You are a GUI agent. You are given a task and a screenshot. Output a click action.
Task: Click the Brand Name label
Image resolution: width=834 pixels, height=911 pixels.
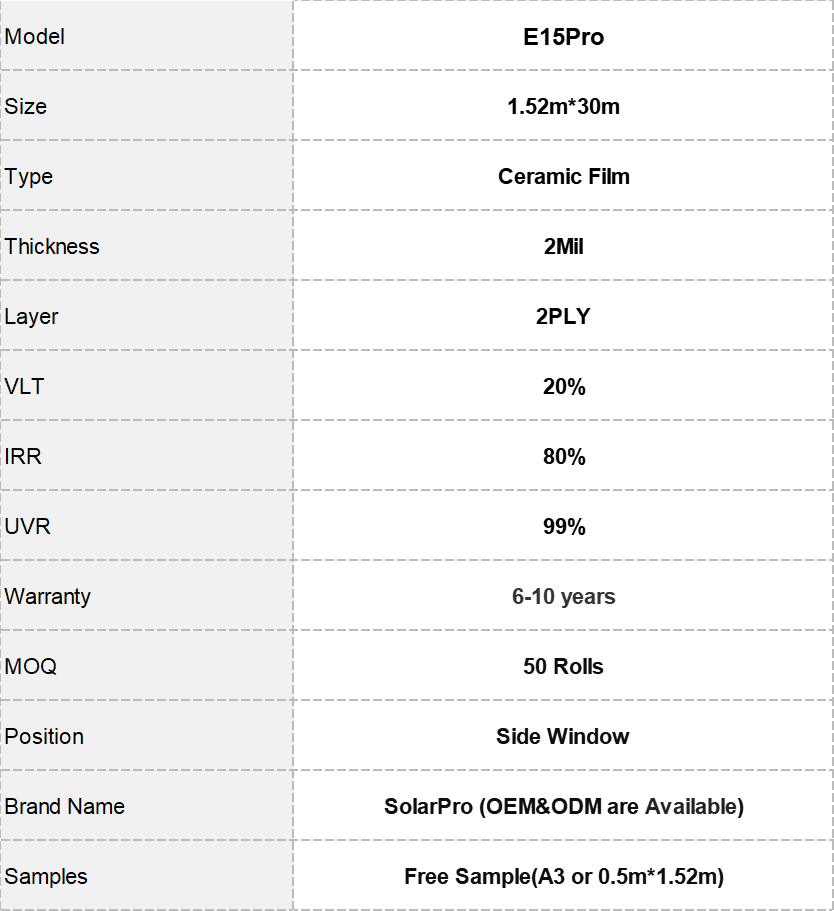click(x=65, y=806)
